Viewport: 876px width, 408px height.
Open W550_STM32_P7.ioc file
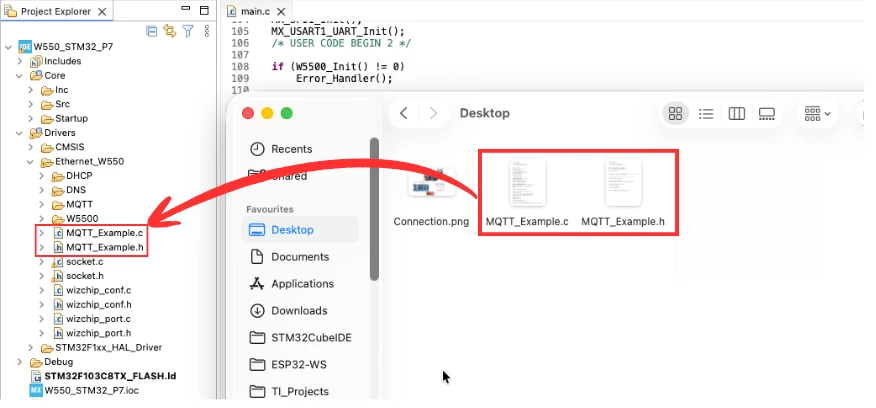92,390
